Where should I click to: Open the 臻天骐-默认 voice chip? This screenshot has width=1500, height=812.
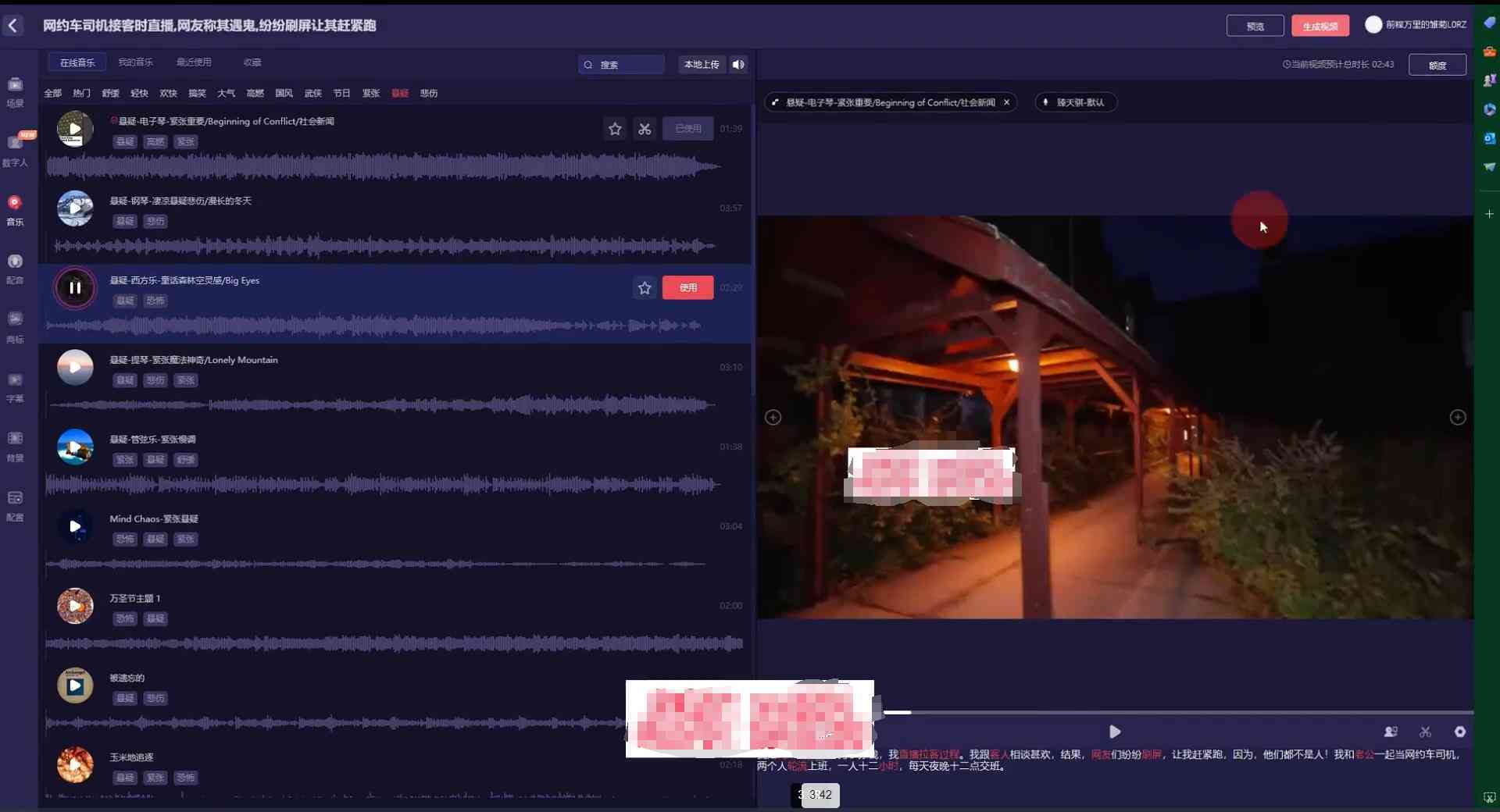(1076, 102)
